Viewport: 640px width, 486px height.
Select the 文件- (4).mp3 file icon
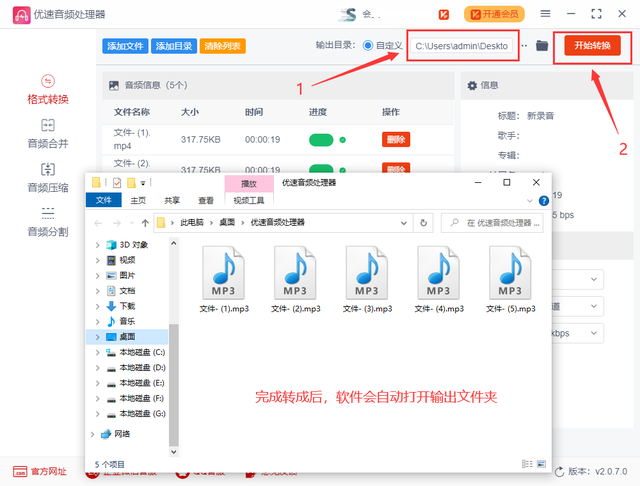click(x=438, y=272)
